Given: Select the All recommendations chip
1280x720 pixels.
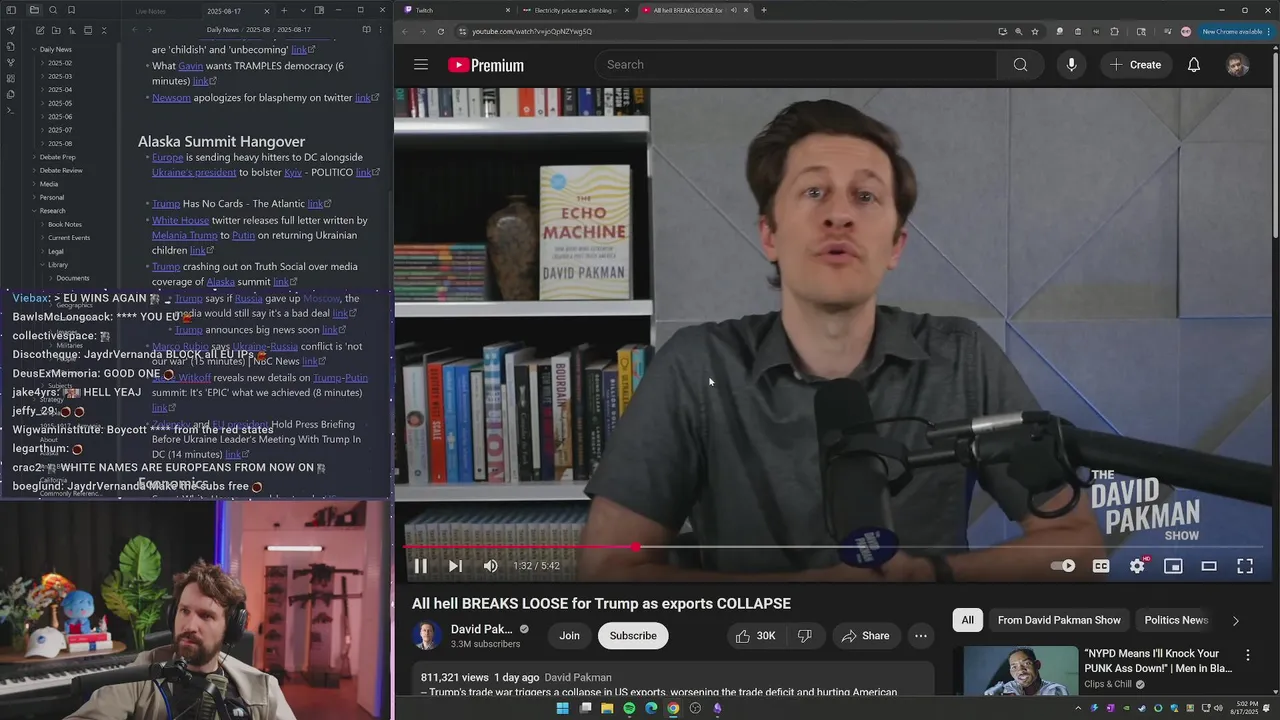Looking at the screenshot, I should point(967,620).
